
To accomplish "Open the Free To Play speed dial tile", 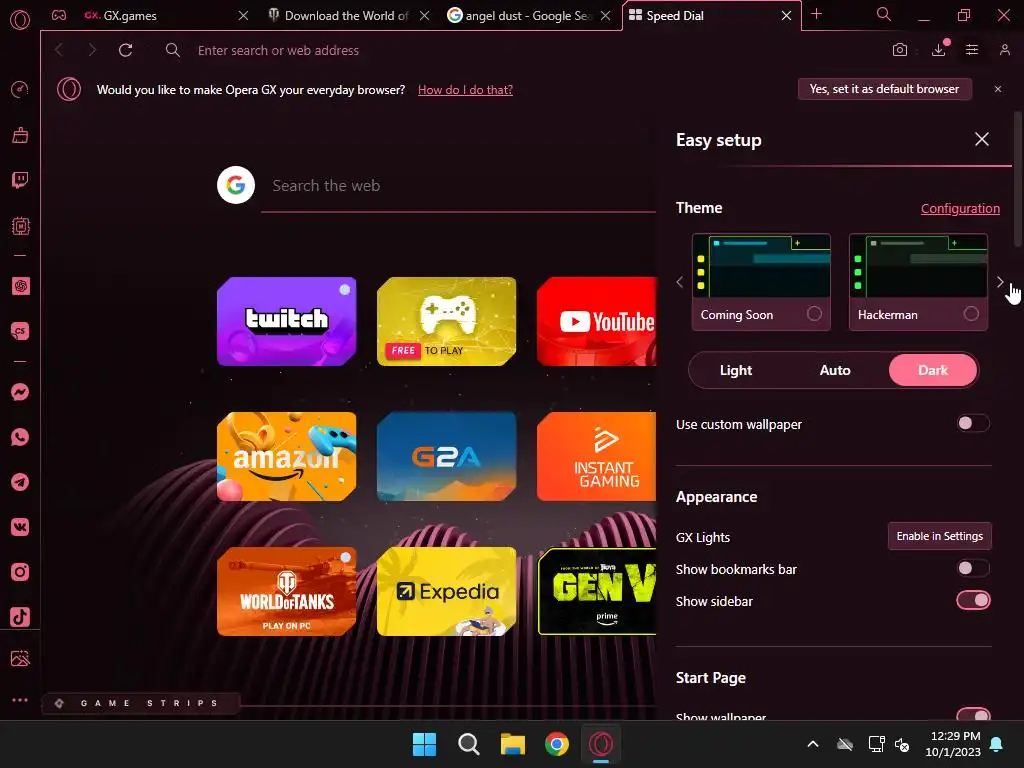I will (x=447, y=321).
